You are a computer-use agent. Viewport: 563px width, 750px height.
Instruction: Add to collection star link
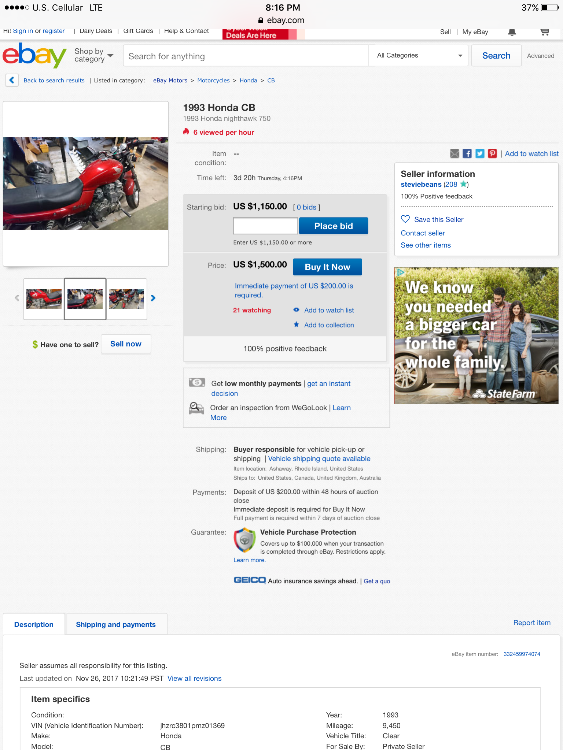(324, 325)
